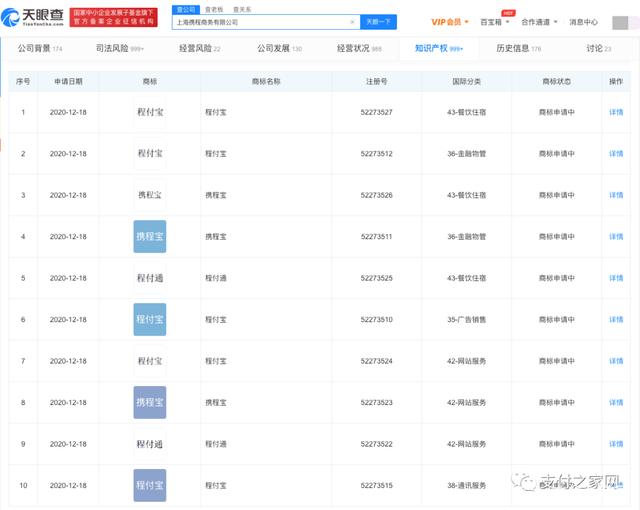
Task: Switch to the 司法风险 tab
Action: click(x=120, y=48)
